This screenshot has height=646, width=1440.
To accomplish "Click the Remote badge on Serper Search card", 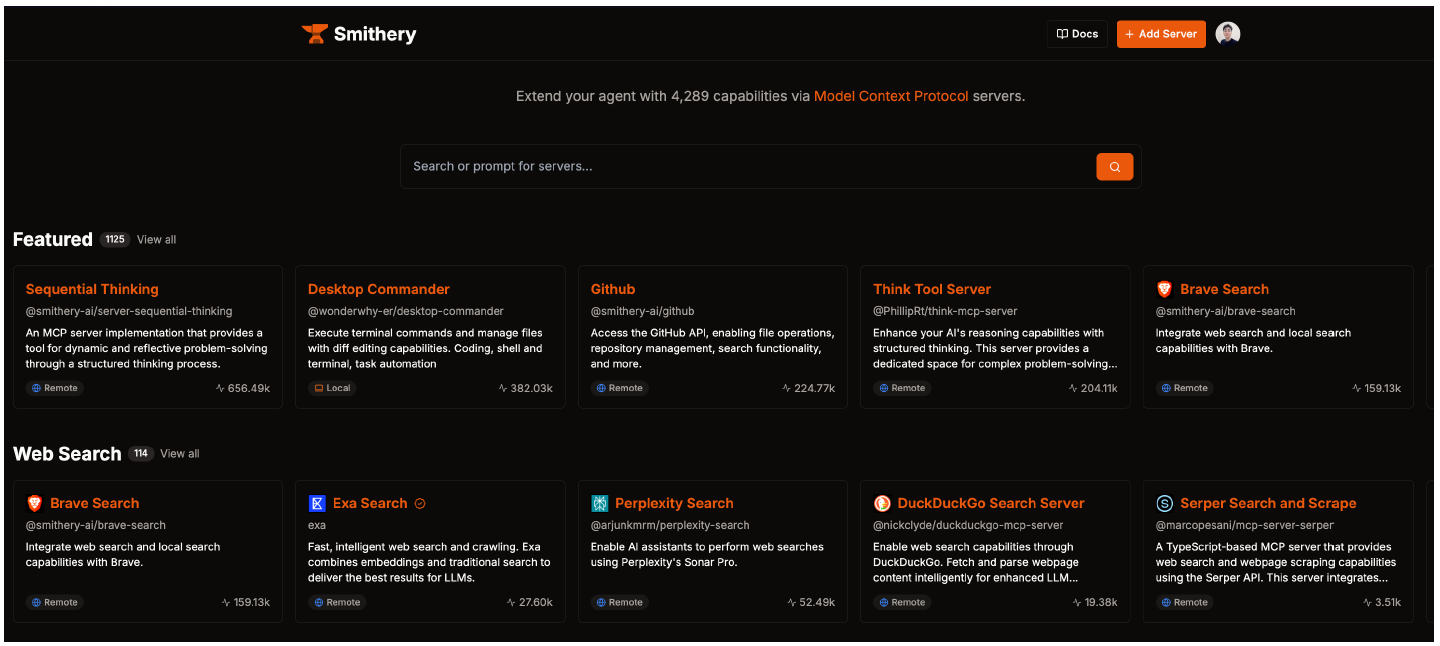I will point(1184,602).
